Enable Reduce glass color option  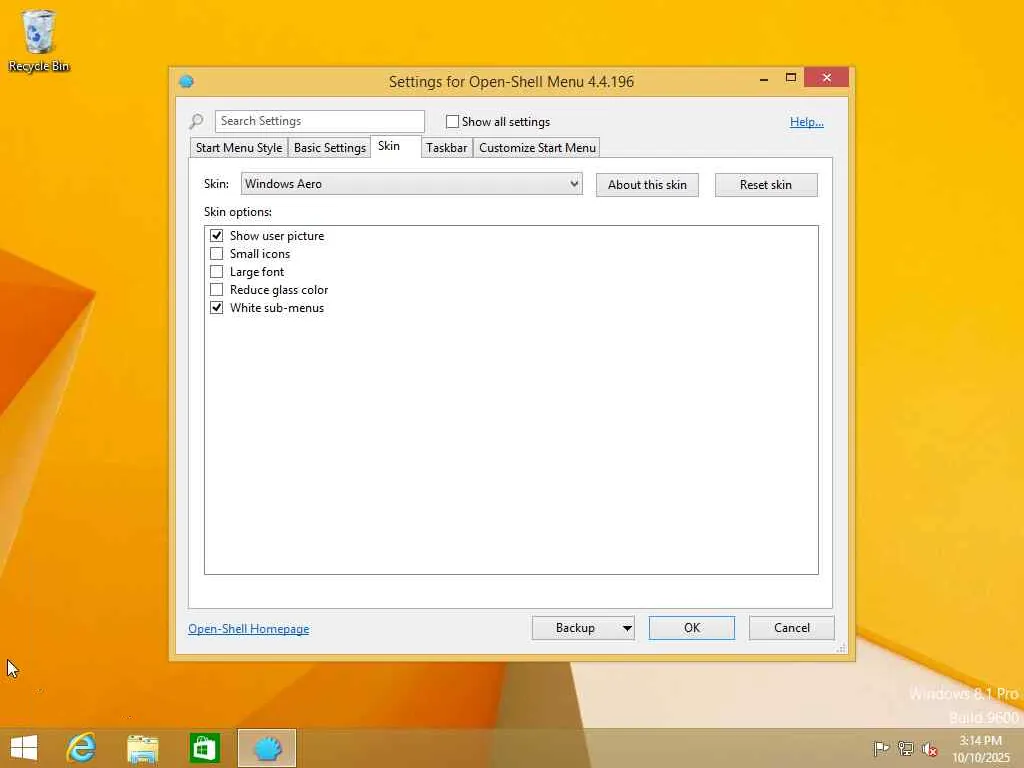tap(216, 289)
